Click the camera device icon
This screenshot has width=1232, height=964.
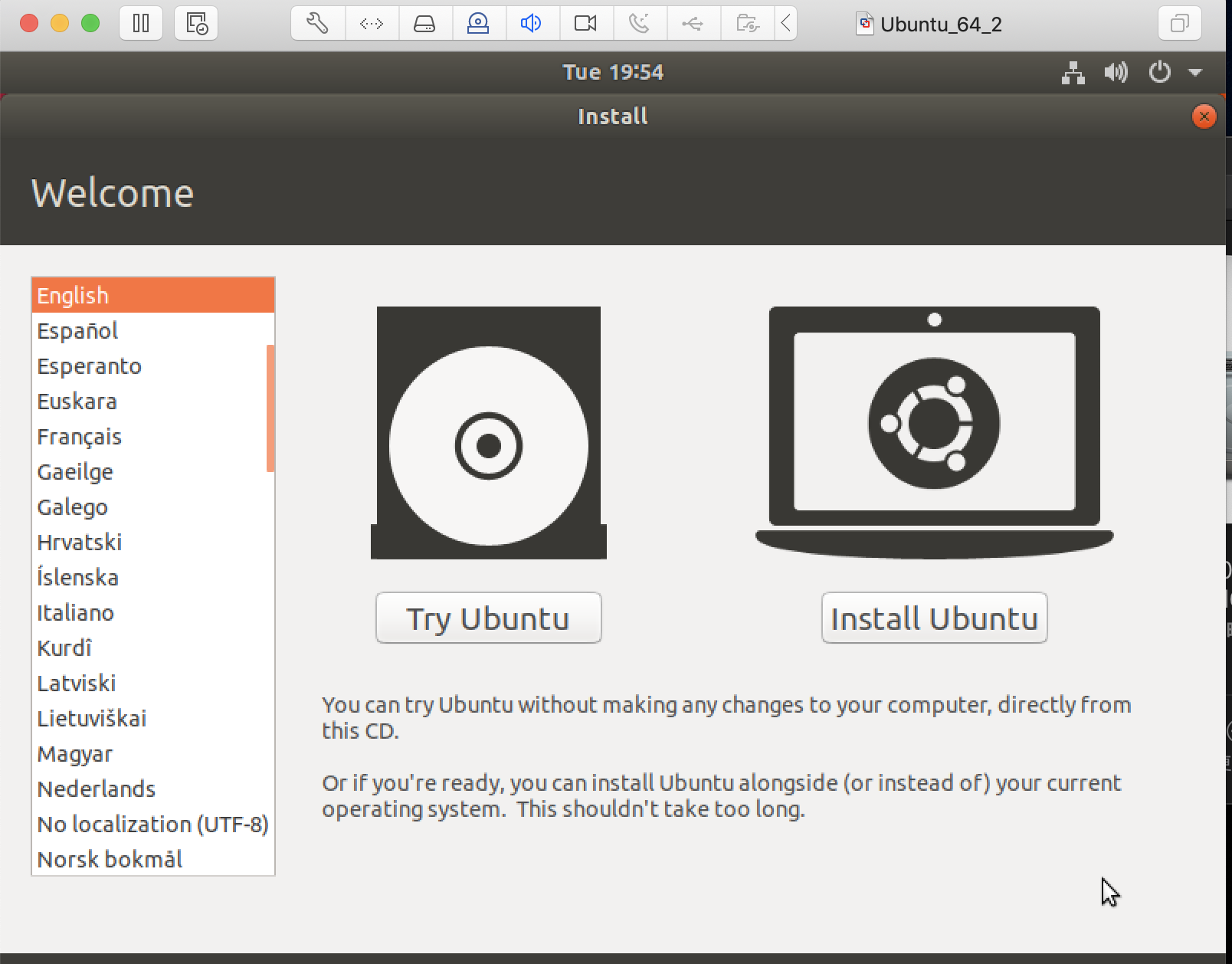pyautogui.click(x=585, y=24)
